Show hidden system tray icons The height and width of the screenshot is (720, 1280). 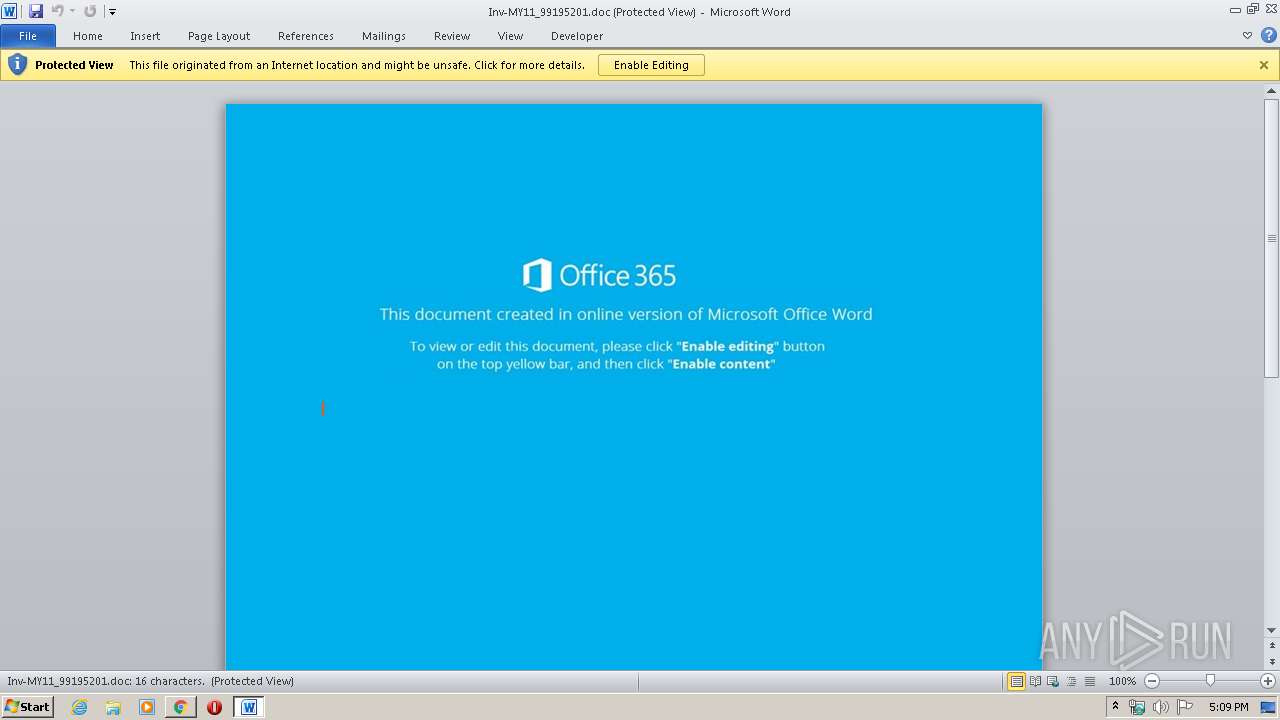1115,707
